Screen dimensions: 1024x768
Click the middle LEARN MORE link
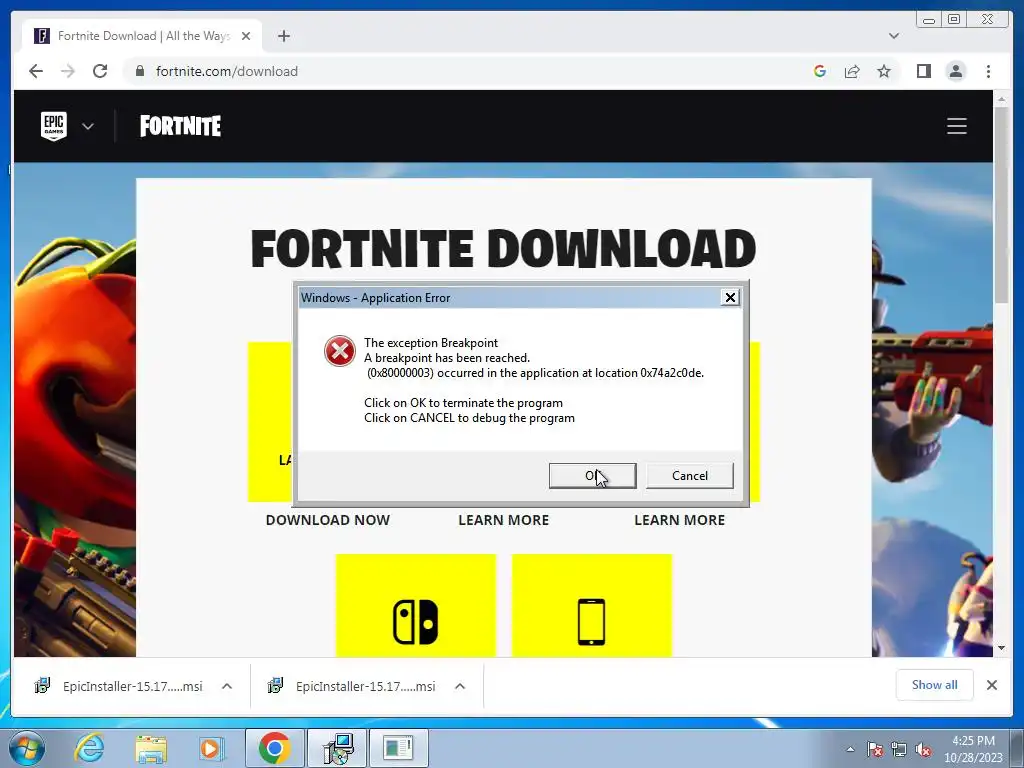point(504,520)
